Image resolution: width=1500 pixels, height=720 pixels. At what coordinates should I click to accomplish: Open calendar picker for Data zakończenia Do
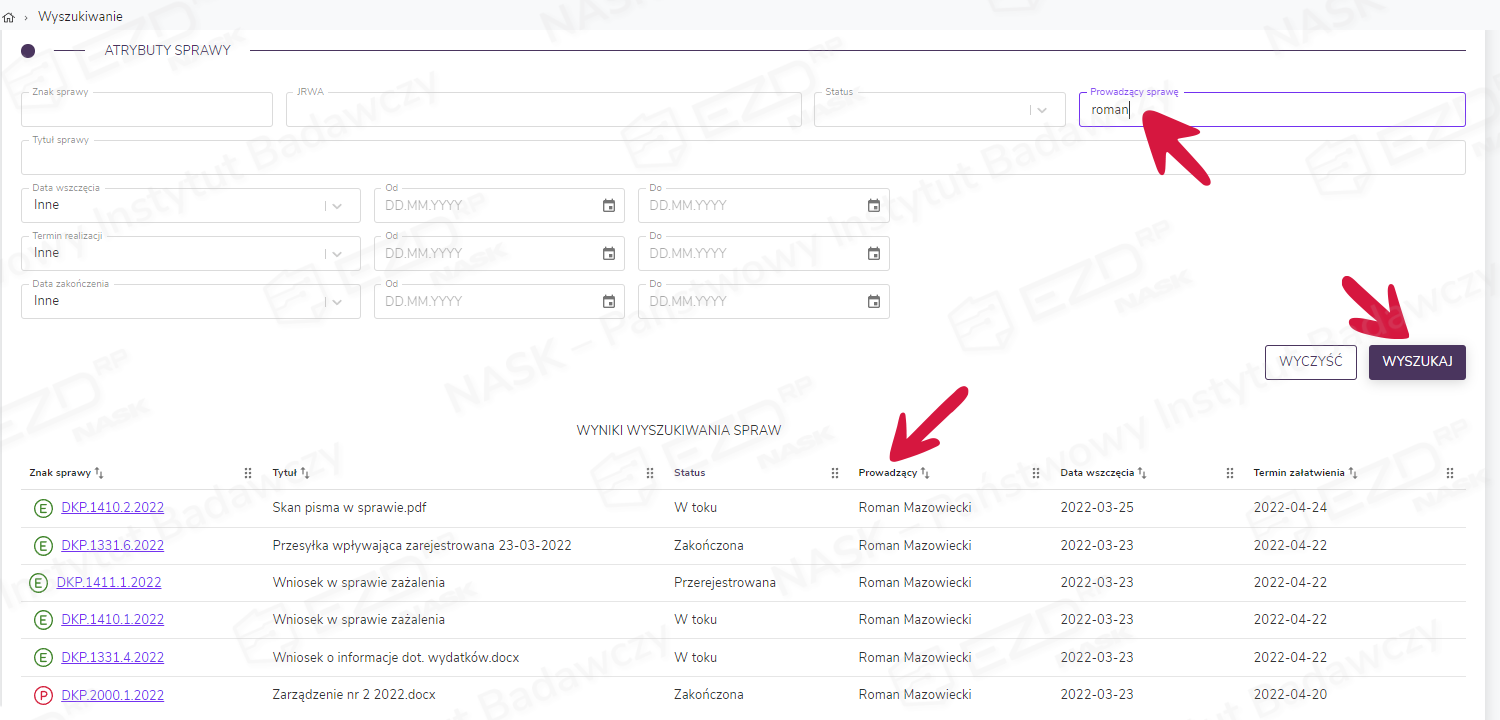873,302
